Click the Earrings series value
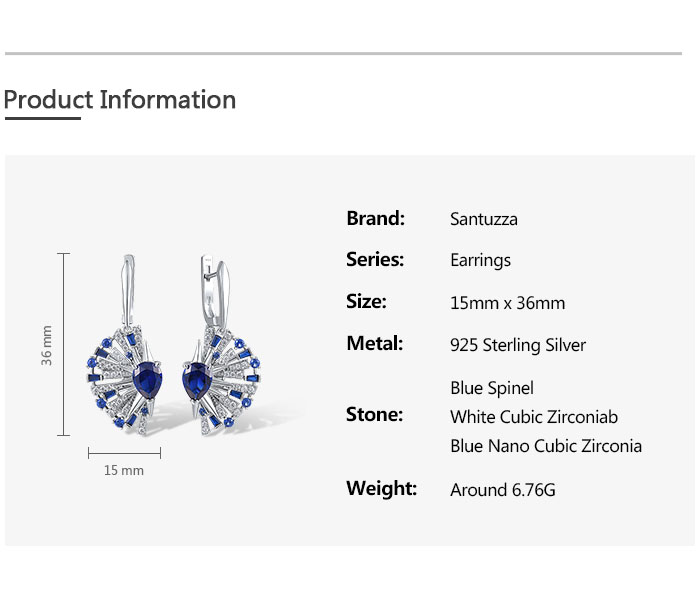Image resolution: width=700 pixels, height=596 pixels. (480, 261)
